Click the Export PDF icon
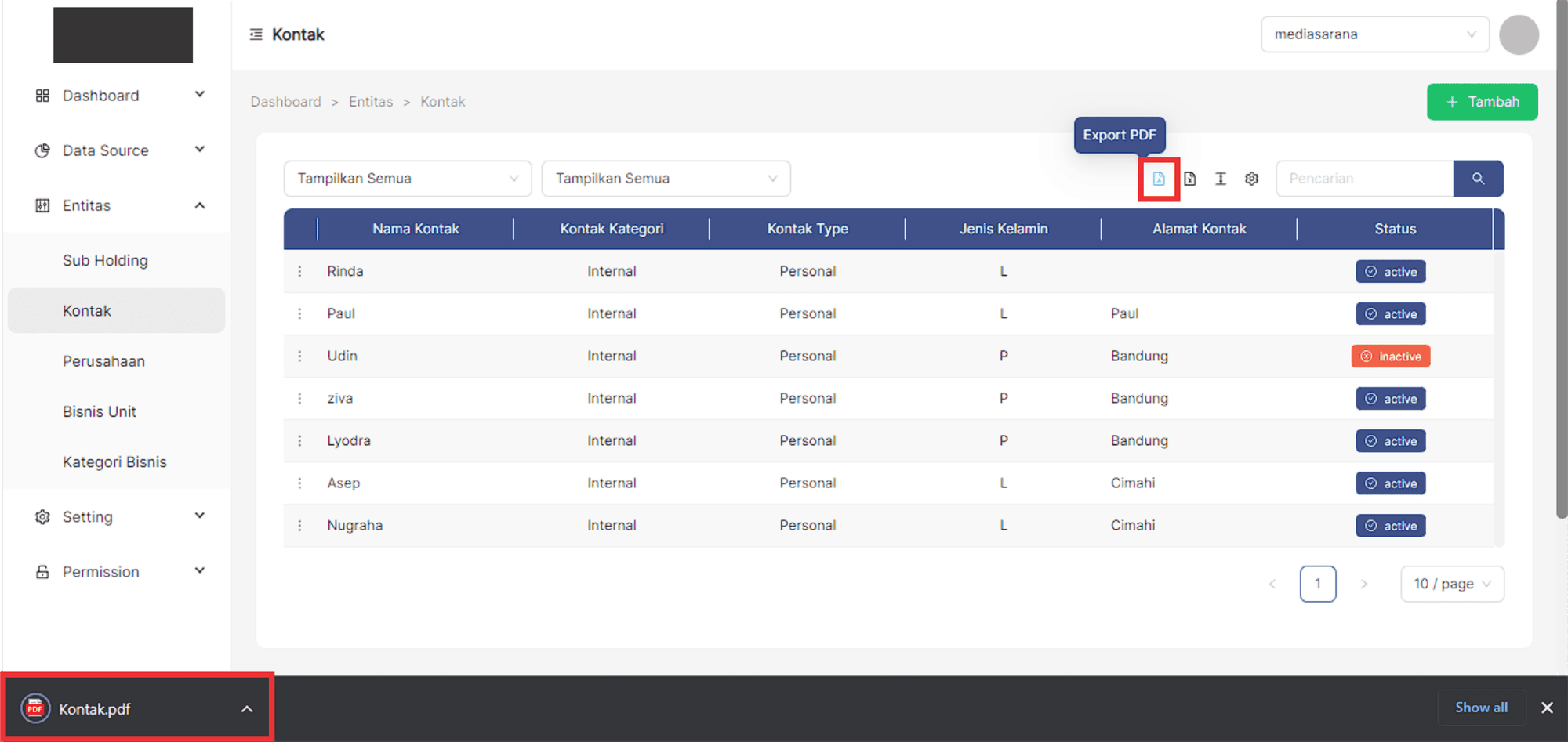Viewport: 1568px width, 742px height. click(1158, 179)
